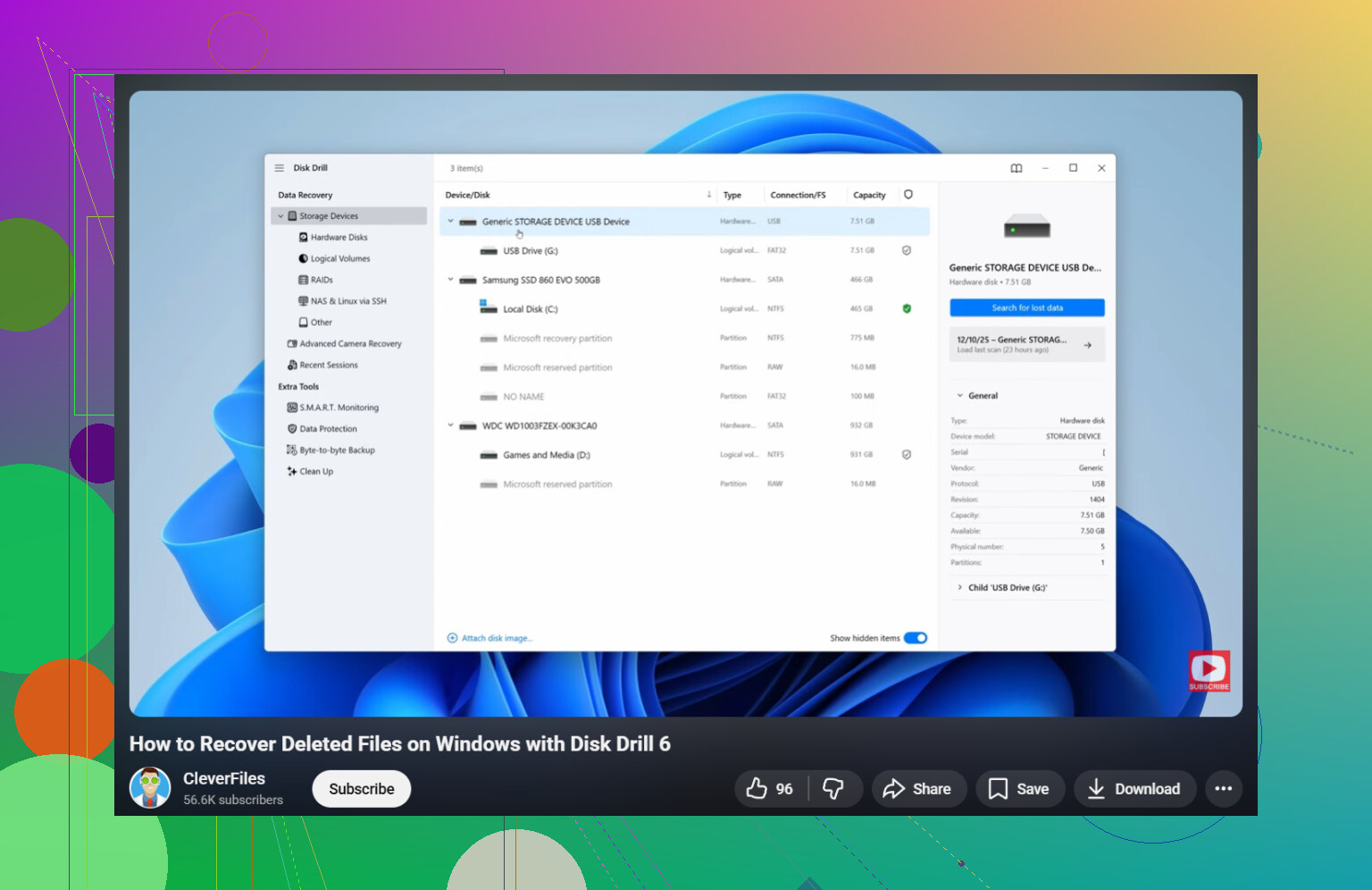Like the video with thumbs-up icon

pyautogui.click(x=757, y=789)
